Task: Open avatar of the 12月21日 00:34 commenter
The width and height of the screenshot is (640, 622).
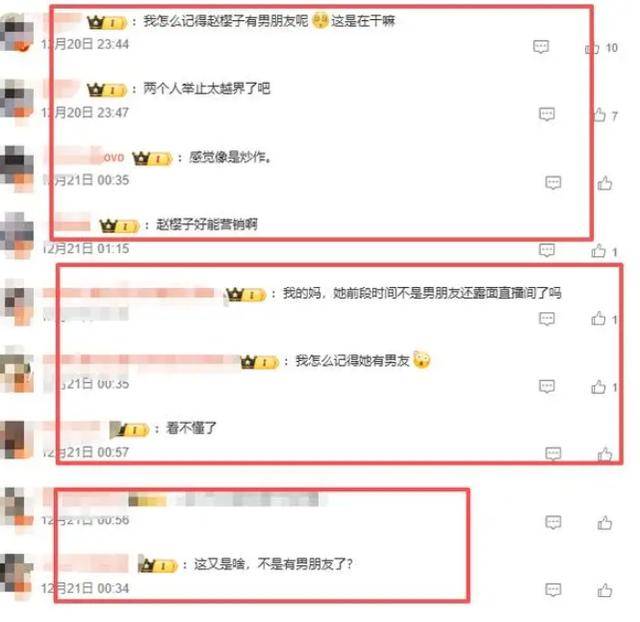Action: tap(16, 576)
